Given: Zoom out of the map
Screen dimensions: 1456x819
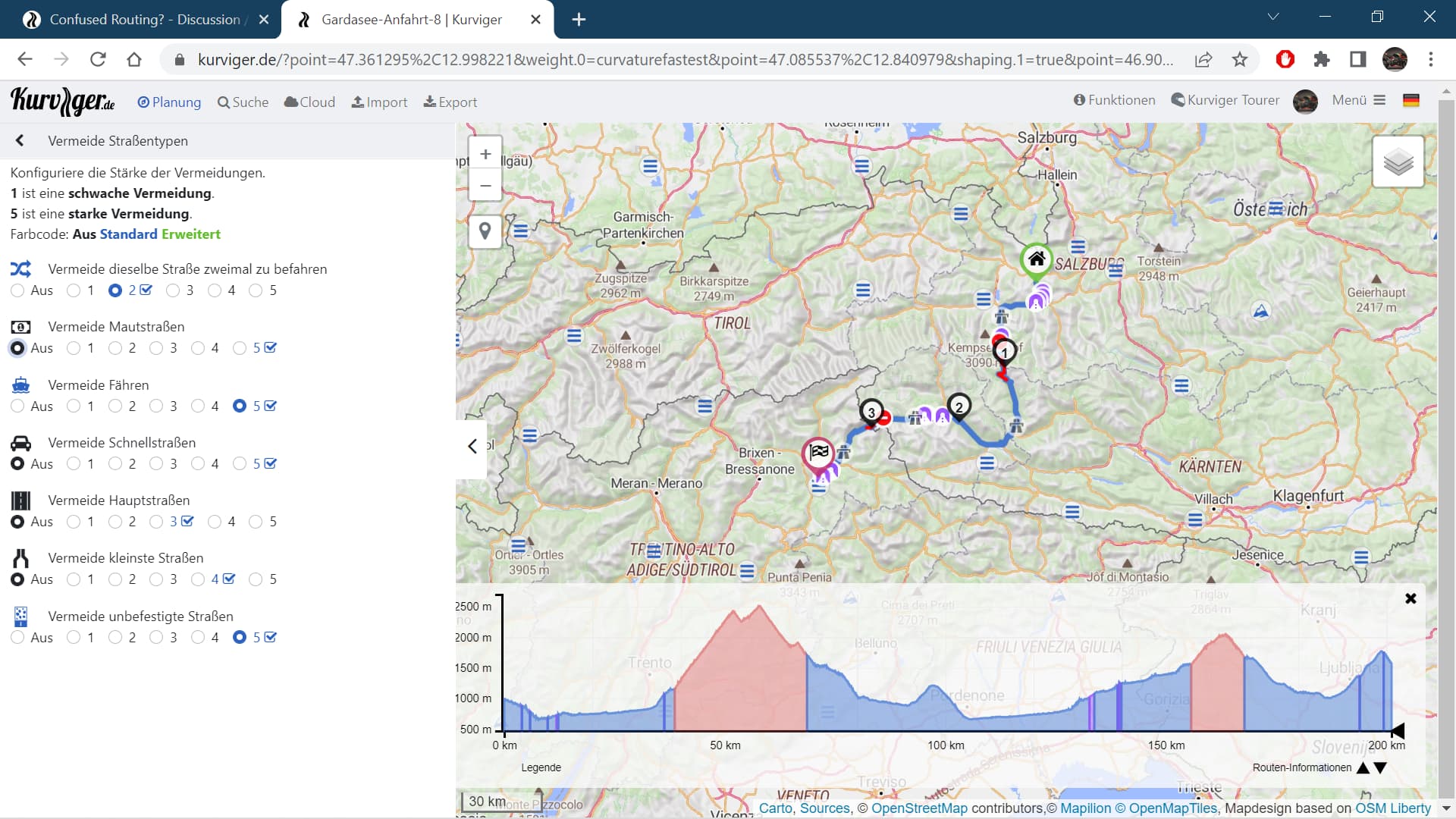Looking at the screenshot, I should pos(485,186).
